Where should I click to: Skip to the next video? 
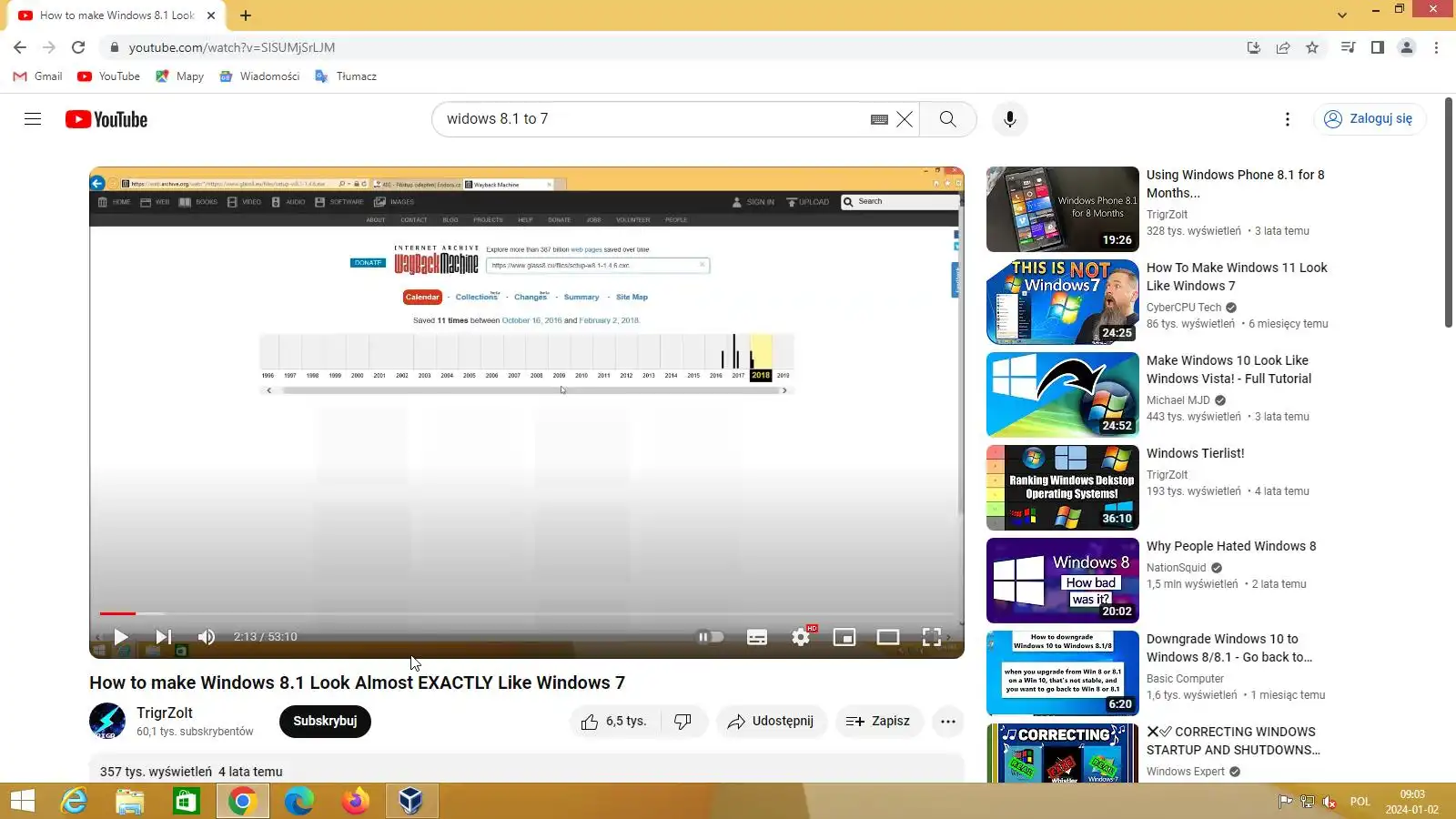click(164, 637)
